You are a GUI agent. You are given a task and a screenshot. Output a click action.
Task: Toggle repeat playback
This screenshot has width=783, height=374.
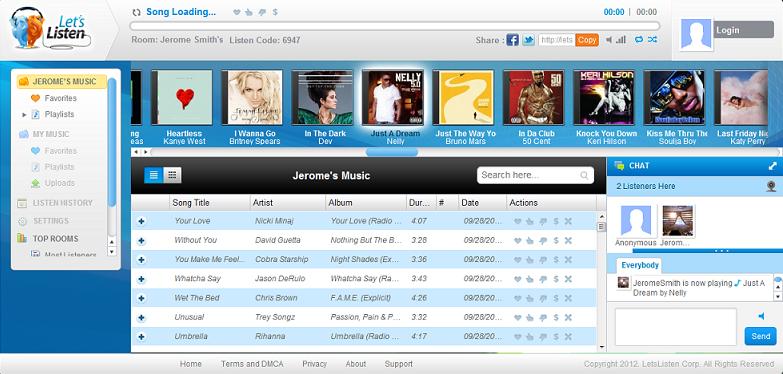[x=639, y=39]
